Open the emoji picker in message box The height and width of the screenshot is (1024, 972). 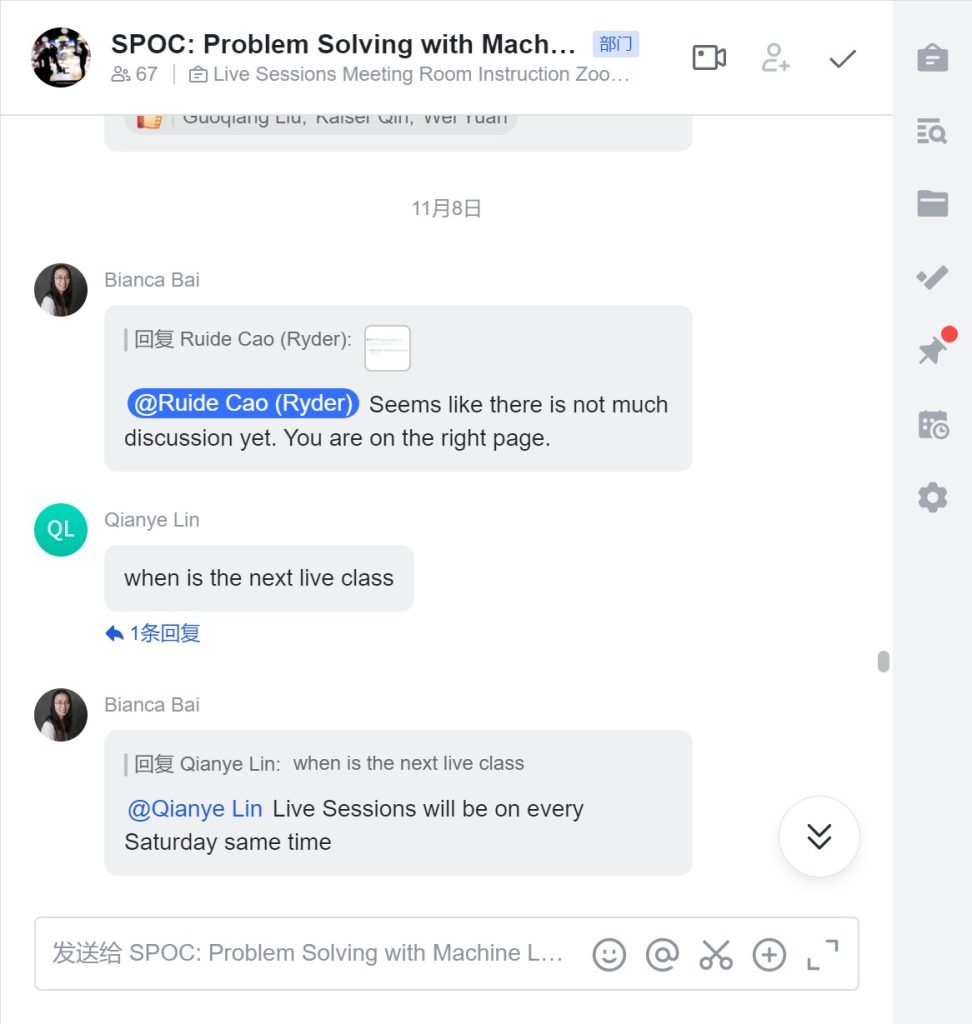pos(609,955)
